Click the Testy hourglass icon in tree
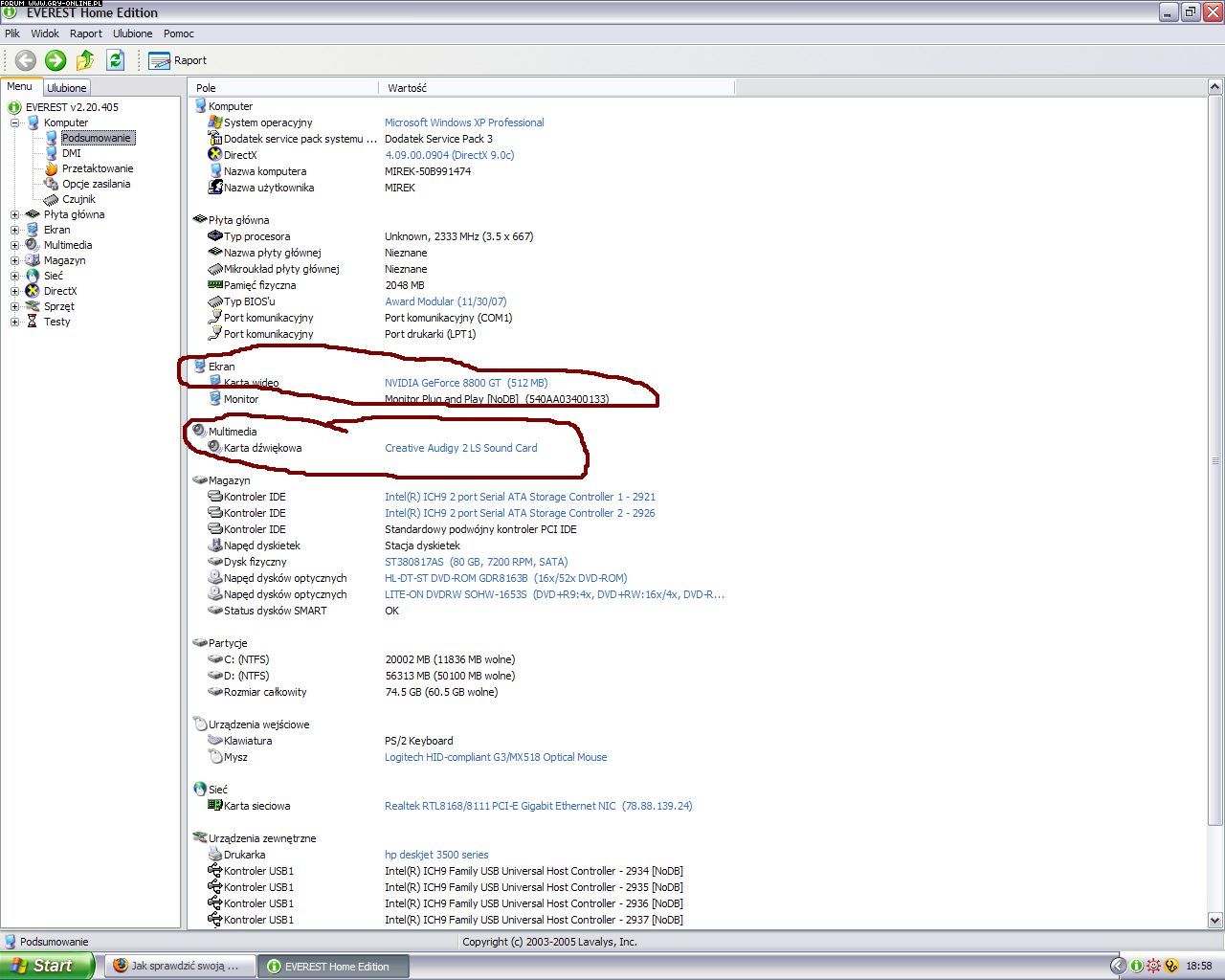1225x980 pixels. coord(33,322)
